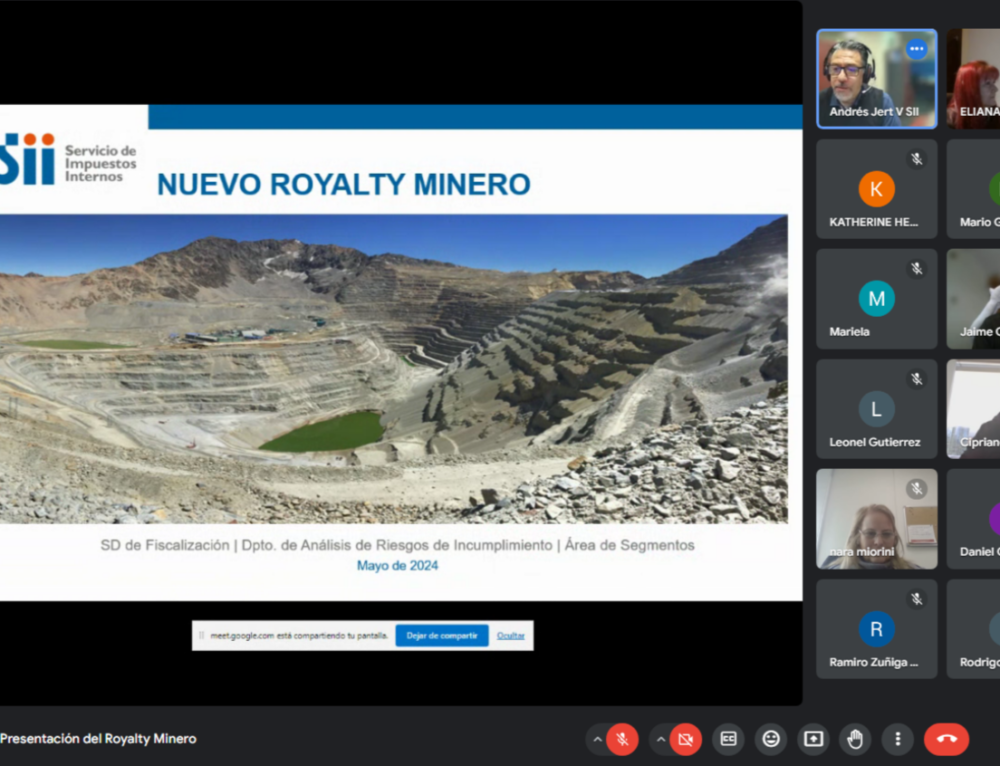Click the SII logo on the slide
The image size is (1000, 766).
[27, 159]
